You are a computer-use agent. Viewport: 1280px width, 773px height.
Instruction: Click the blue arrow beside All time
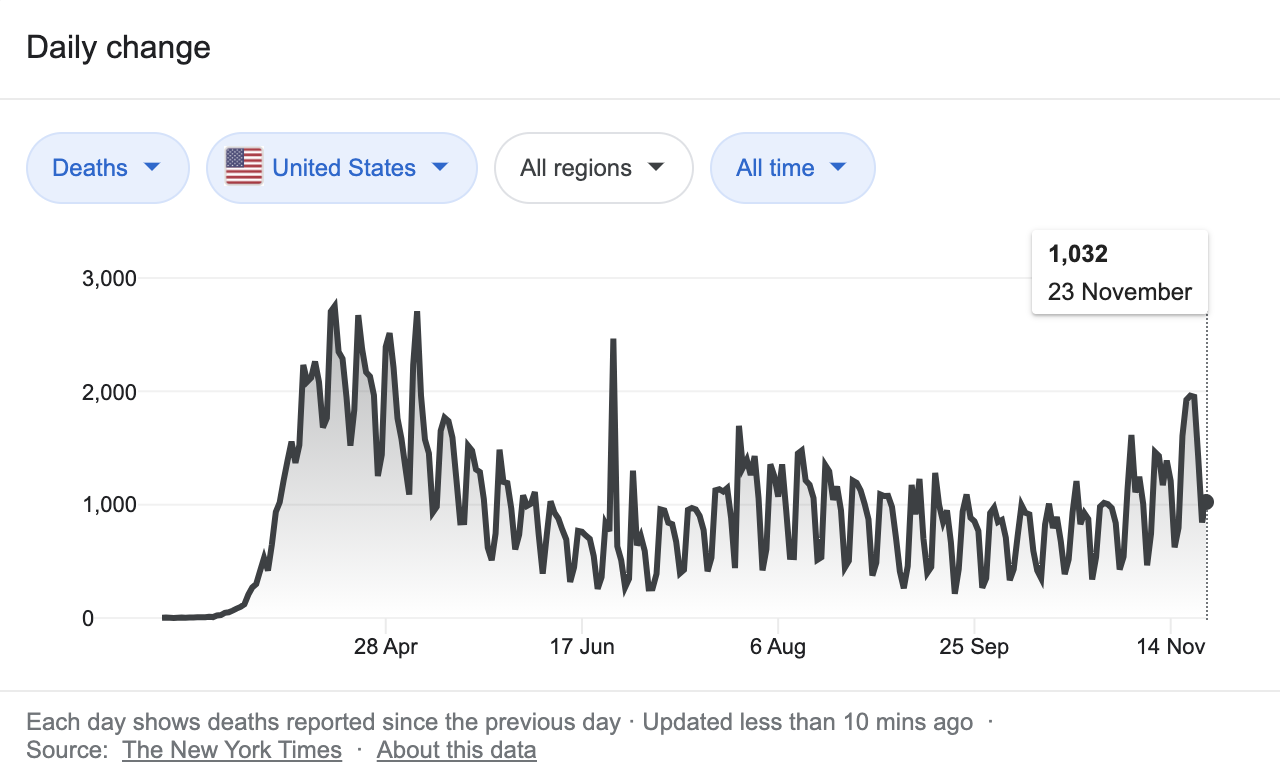tap(838, 167)
